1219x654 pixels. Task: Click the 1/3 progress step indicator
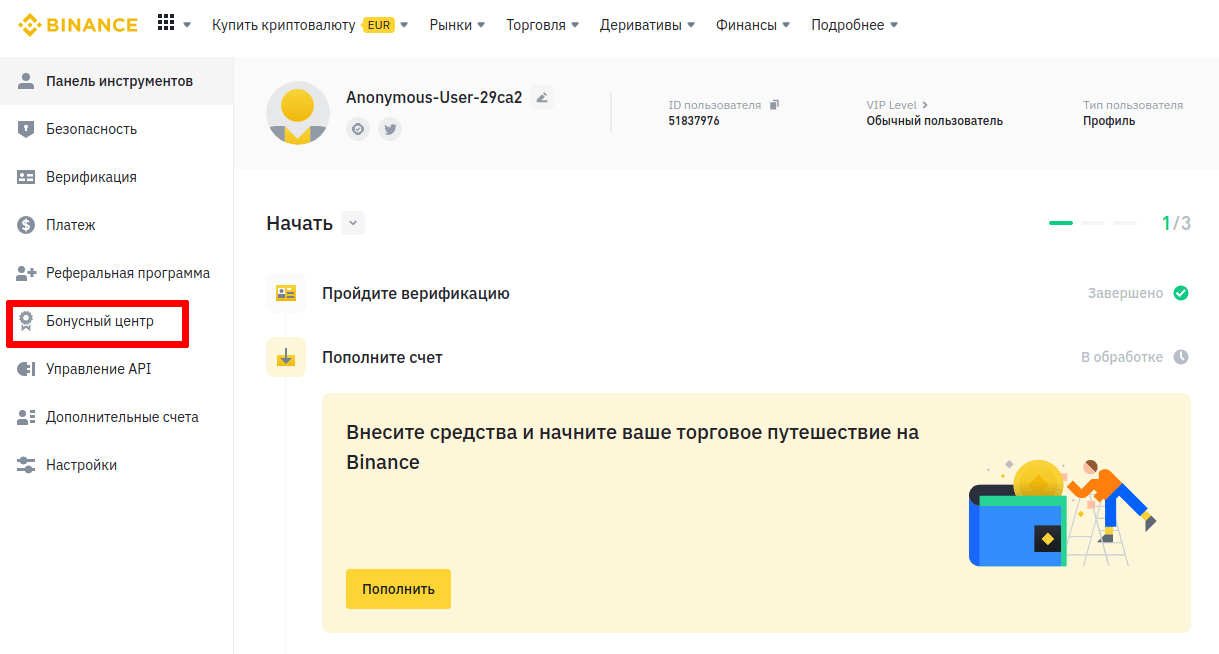[x=1175, y=223]
